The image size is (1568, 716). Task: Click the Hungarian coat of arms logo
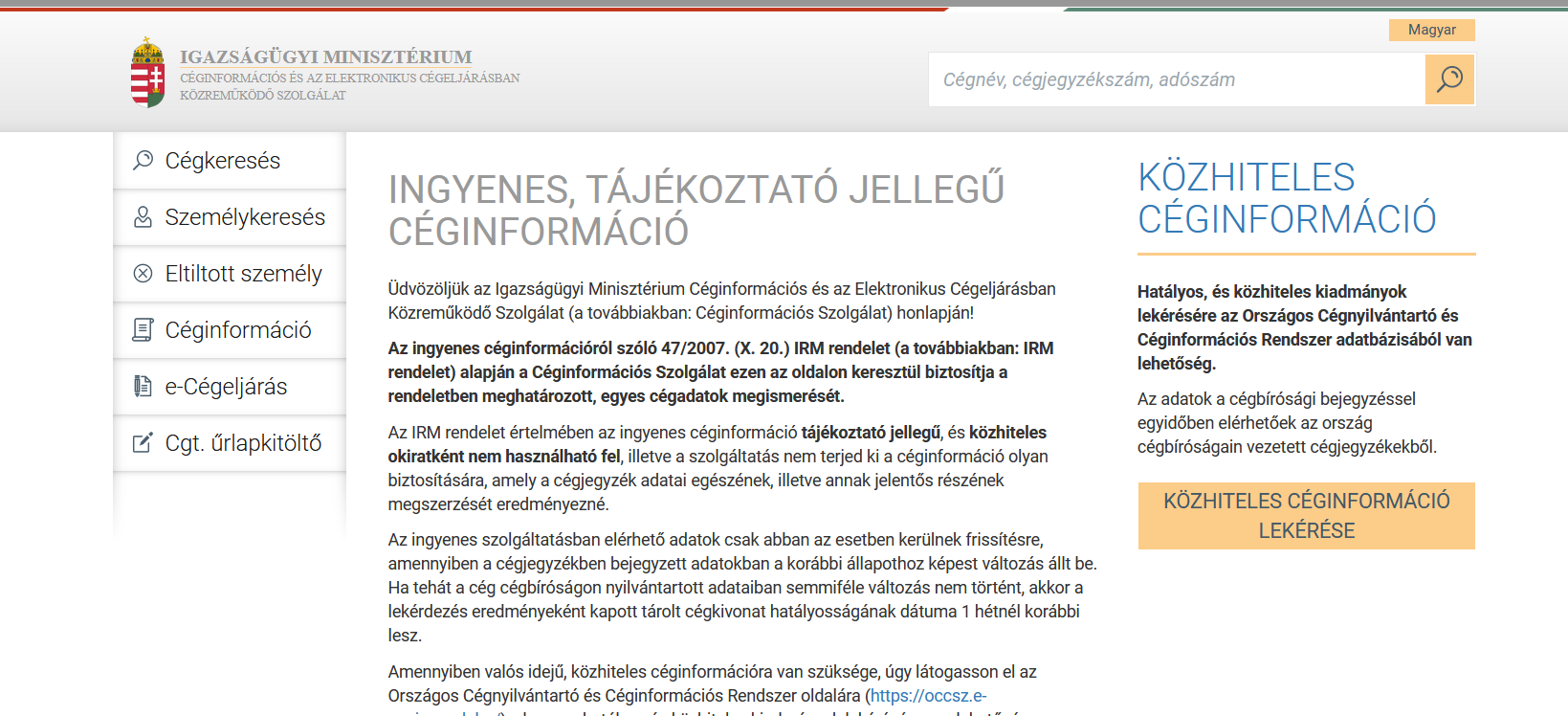tap(147, 73)
